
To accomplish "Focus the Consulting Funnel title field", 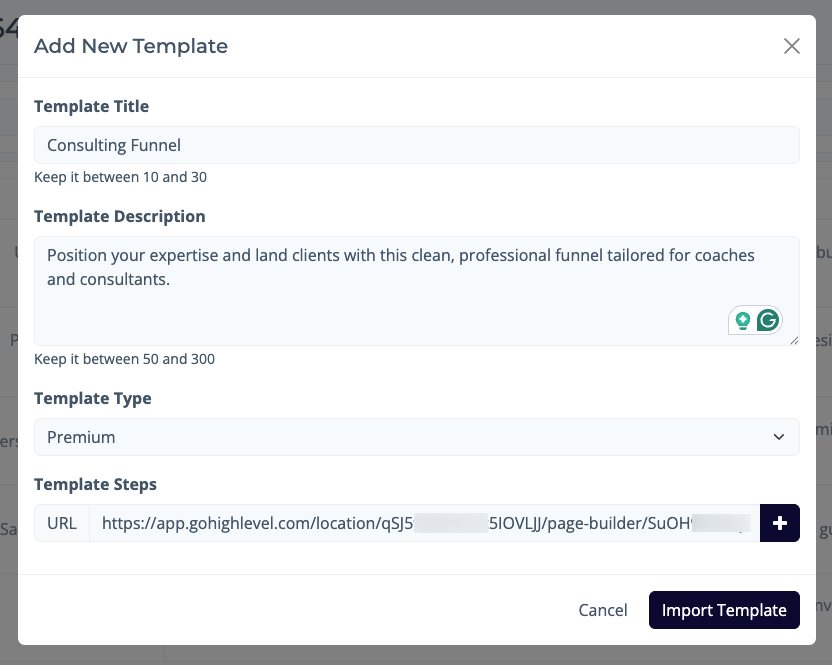I will point(416,145).
